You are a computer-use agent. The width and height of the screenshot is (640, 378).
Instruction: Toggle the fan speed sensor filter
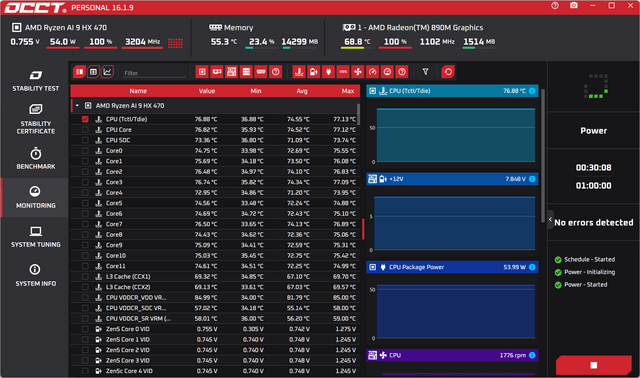pyautogui.click(x=358, y=72)
